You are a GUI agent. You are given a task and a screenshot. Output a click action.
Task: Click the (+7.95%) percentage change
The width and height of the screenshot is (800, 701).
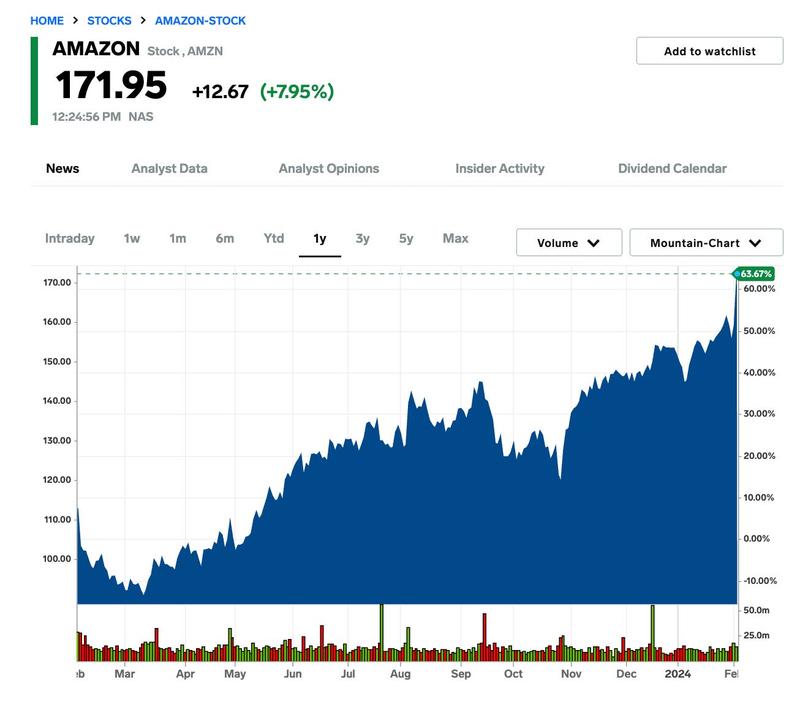[297, 92]
